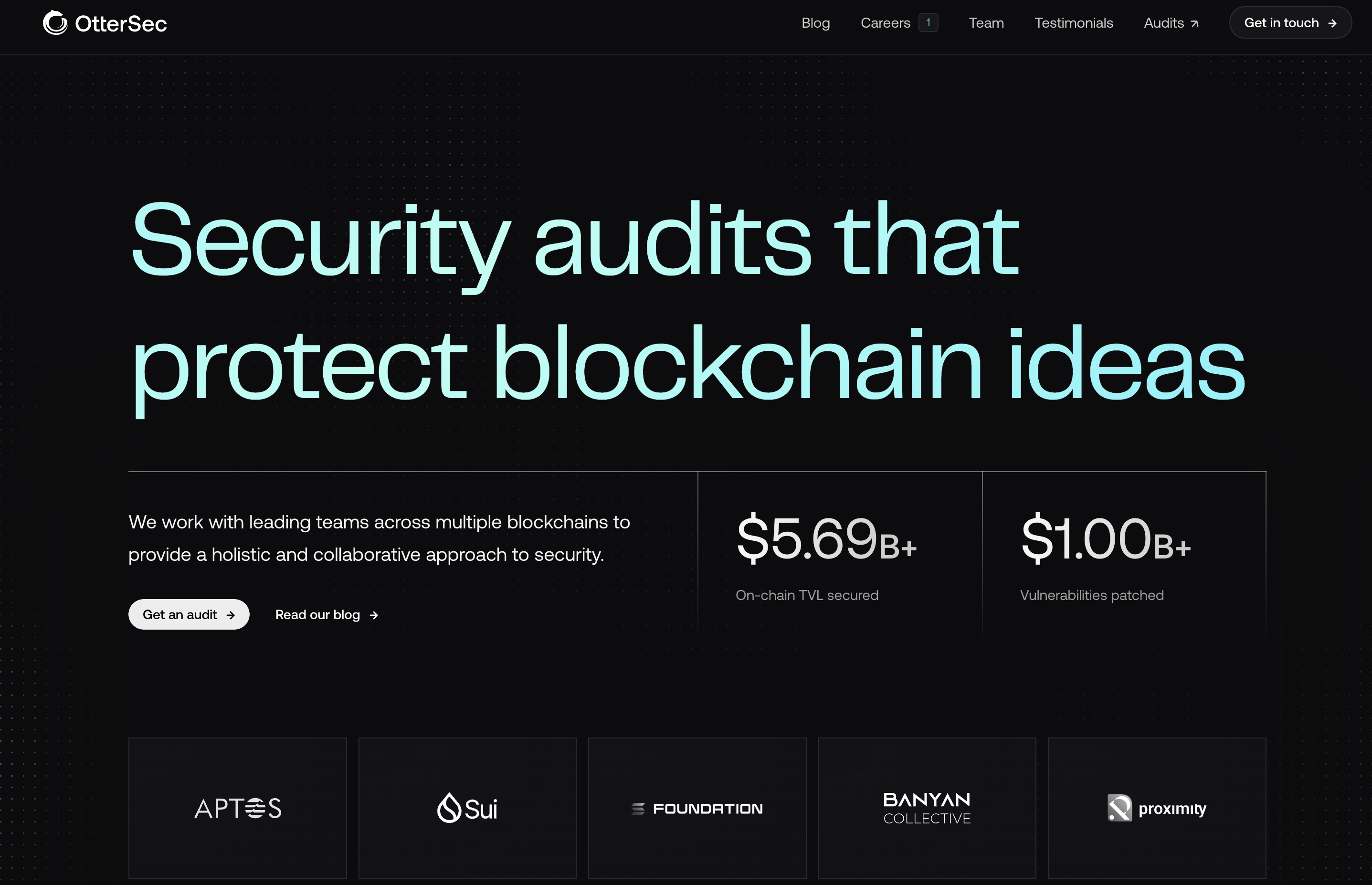Screen dimensions: 1372x885
Task: Click the Get in touch button
Action: [x=1290, y=23]
